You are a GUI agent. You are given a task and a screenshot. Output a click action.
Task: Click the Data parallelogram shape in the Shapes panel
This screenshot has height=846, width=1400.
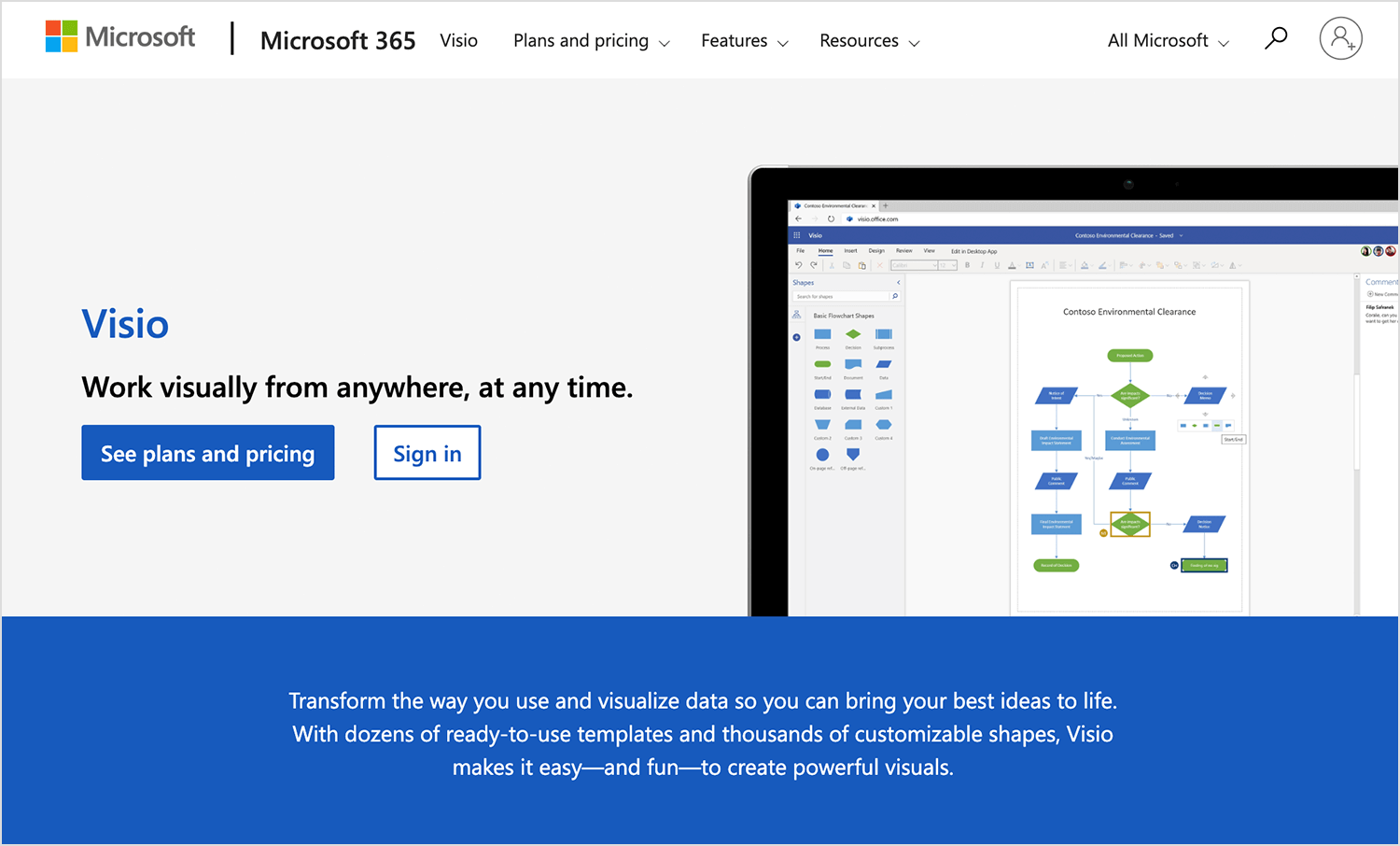(884, 364)
